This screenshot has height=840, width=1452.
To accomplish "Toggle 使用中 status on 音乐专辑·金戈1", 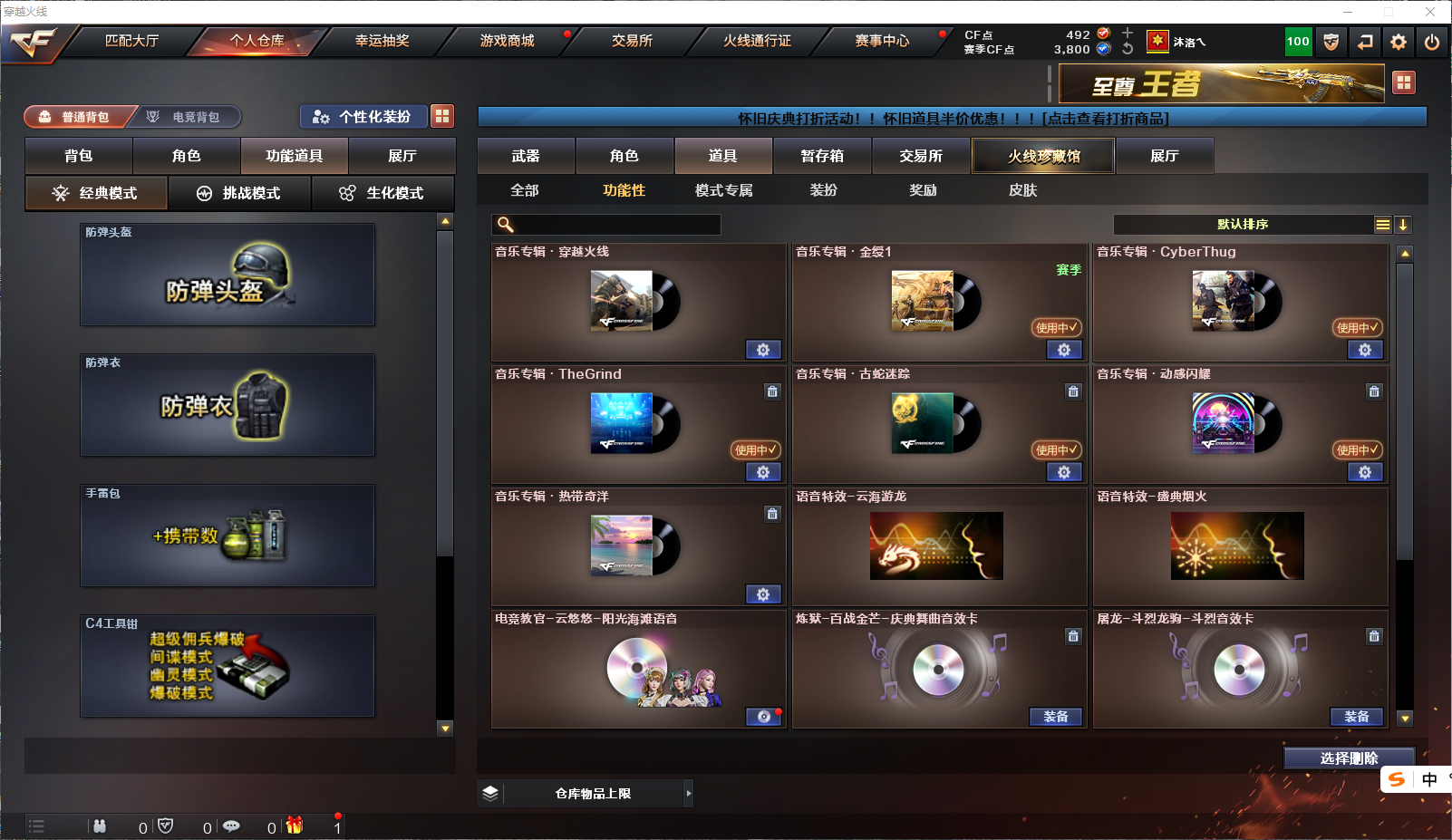I will [1056, 328].
